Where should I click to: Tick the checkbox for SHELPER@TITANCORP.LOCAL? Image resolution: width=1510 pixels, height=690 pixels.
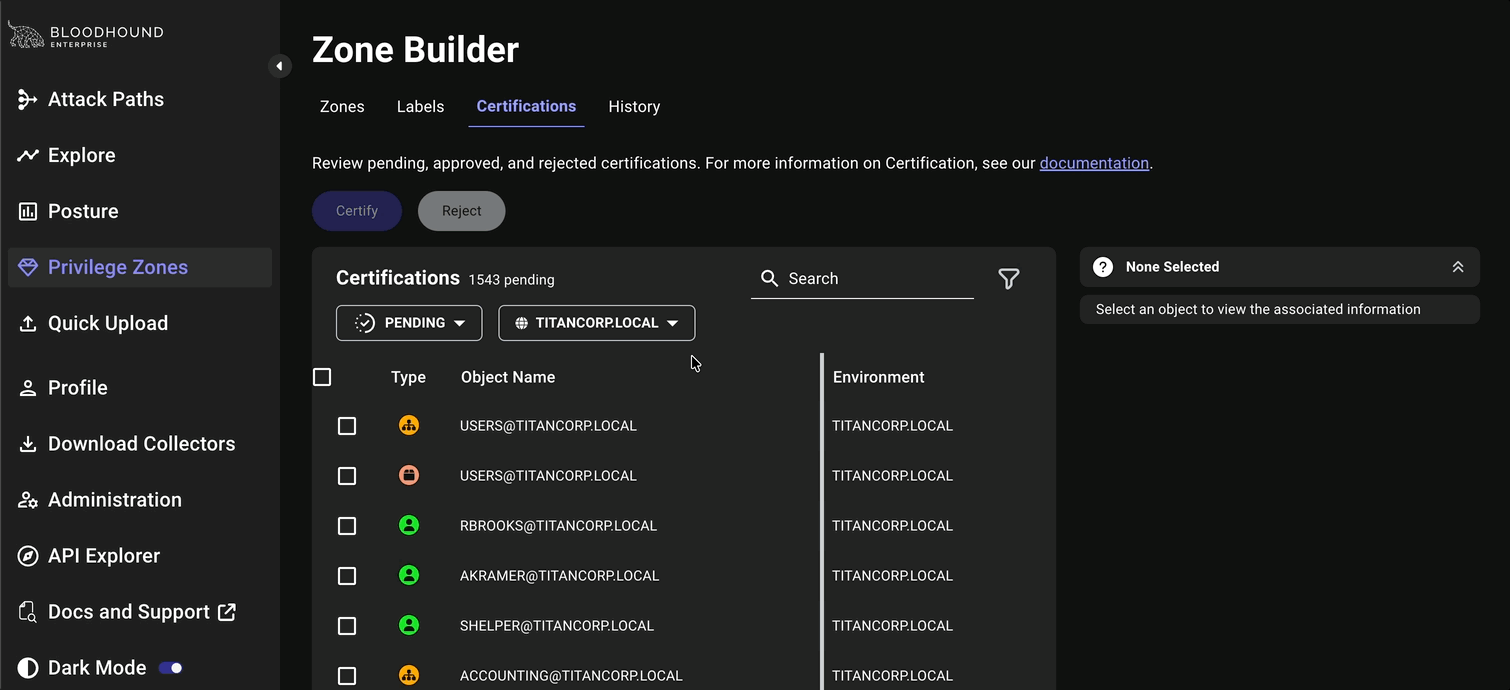347,626
